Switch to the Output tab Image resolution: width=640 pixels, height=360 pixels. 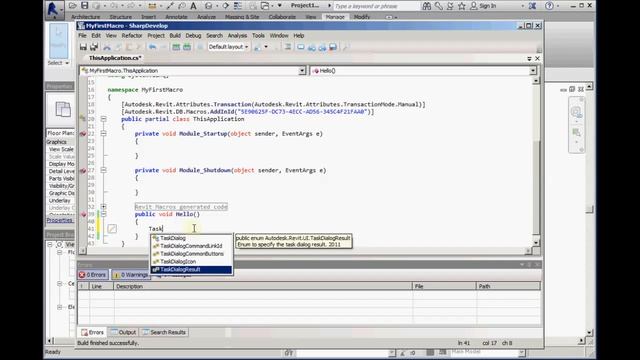123,332
